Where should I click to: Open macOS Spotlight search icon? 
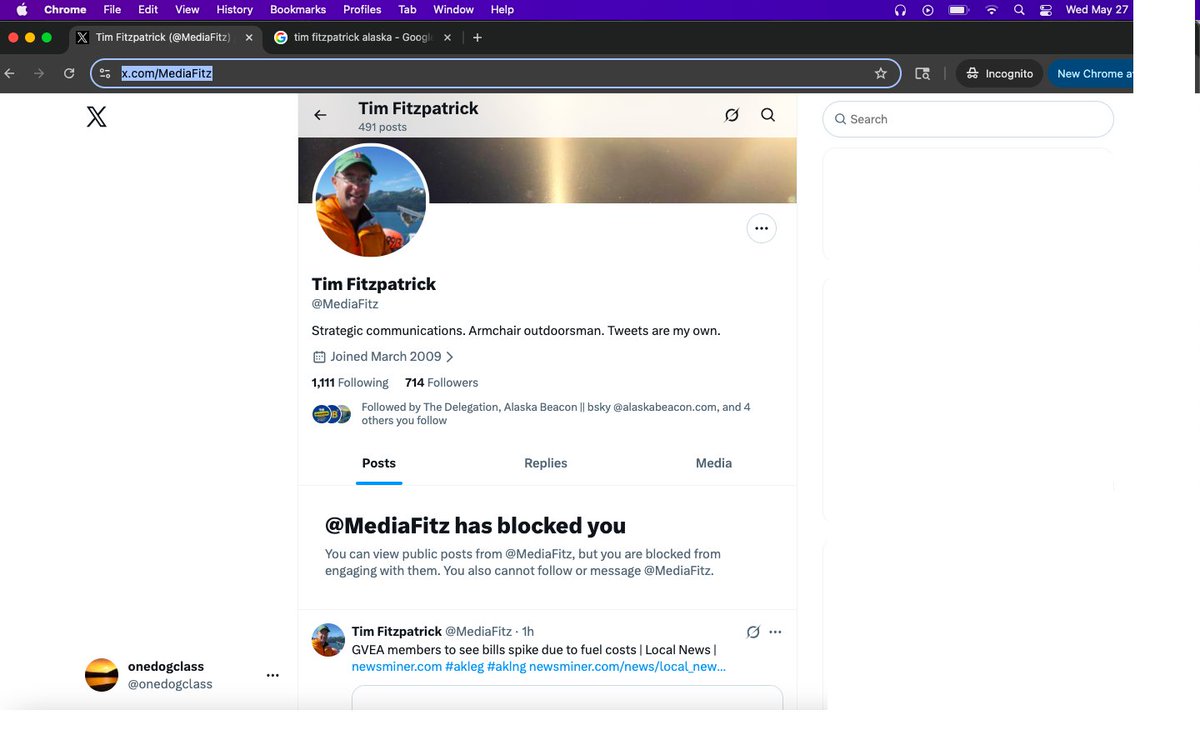point(1019,9)
